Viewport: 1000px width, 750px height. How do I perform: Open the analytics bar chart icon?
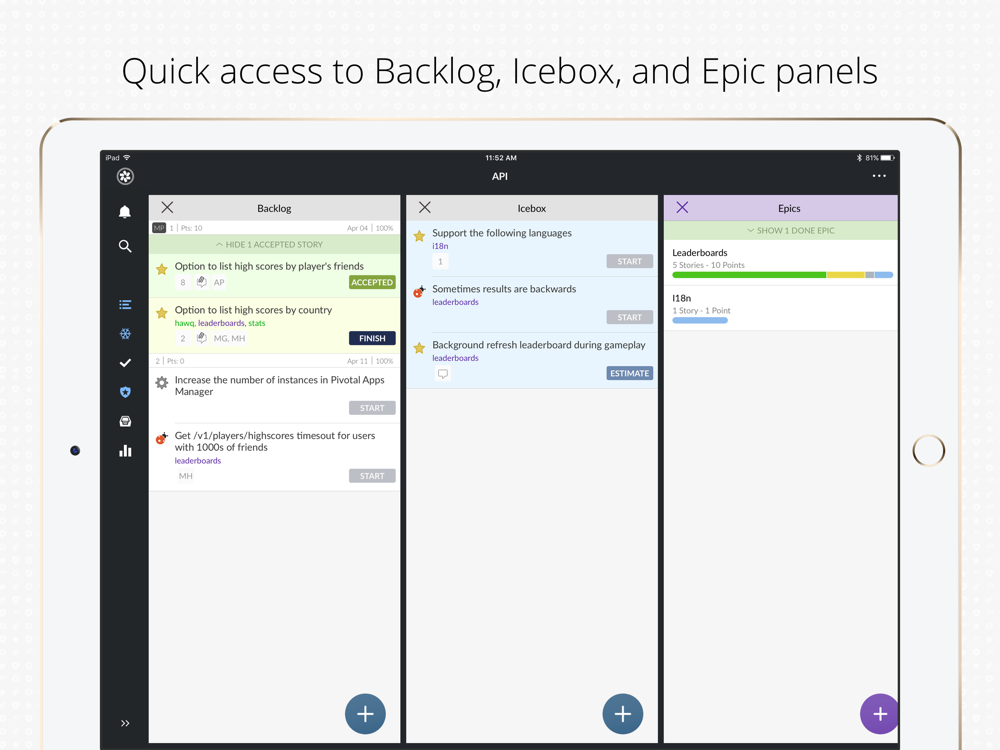point(125,451)
